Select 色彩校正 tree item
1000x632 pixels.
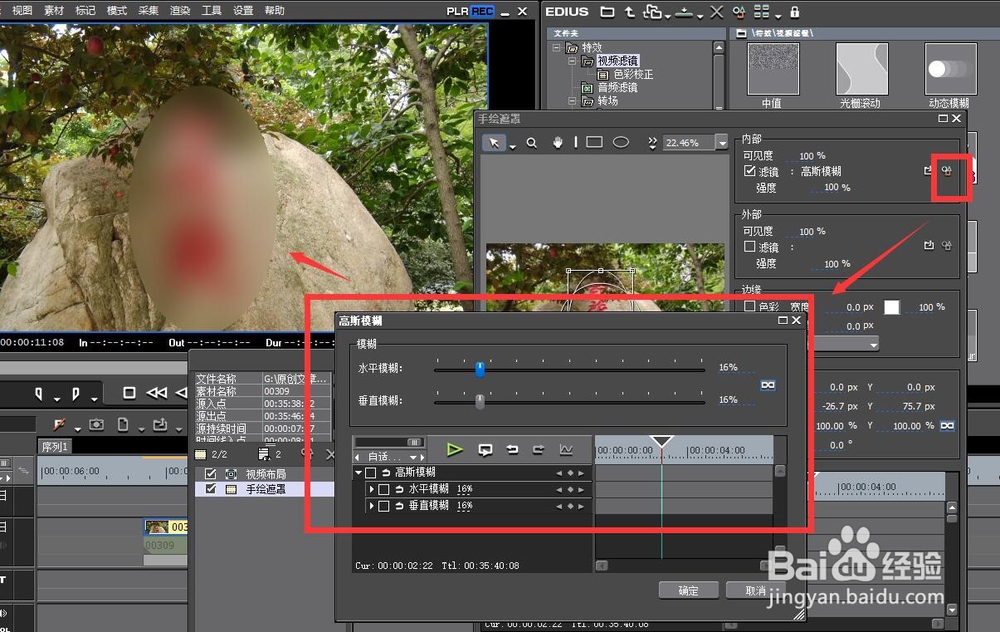633,74
